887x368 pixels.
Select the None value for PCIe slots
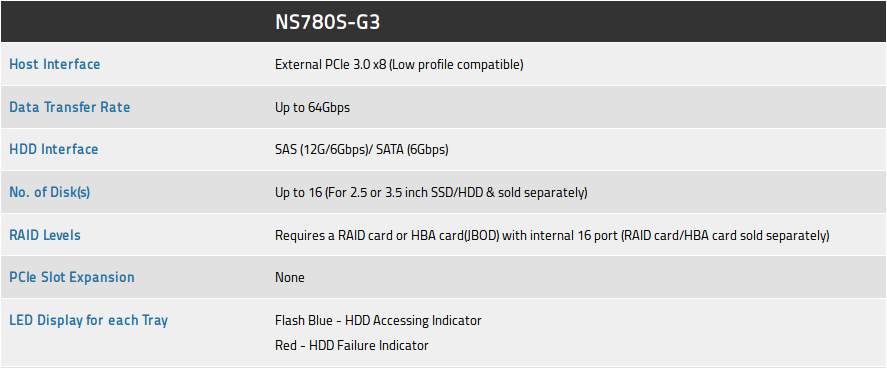tap(290, 278)
